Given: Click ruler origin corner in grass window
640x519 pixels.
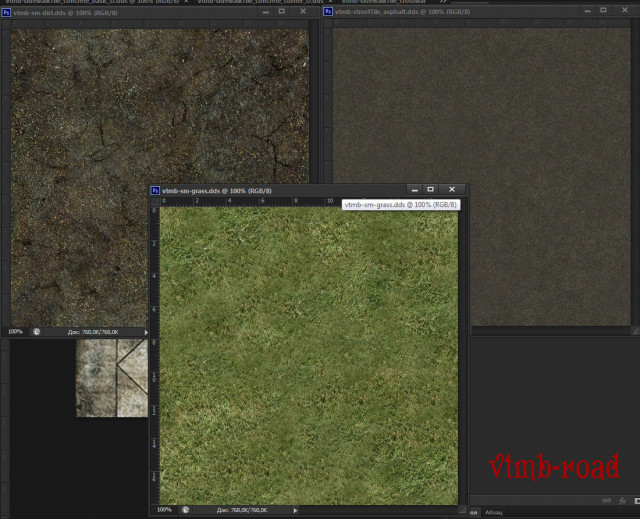Looking at the screenshot, I should click(155, 201).
